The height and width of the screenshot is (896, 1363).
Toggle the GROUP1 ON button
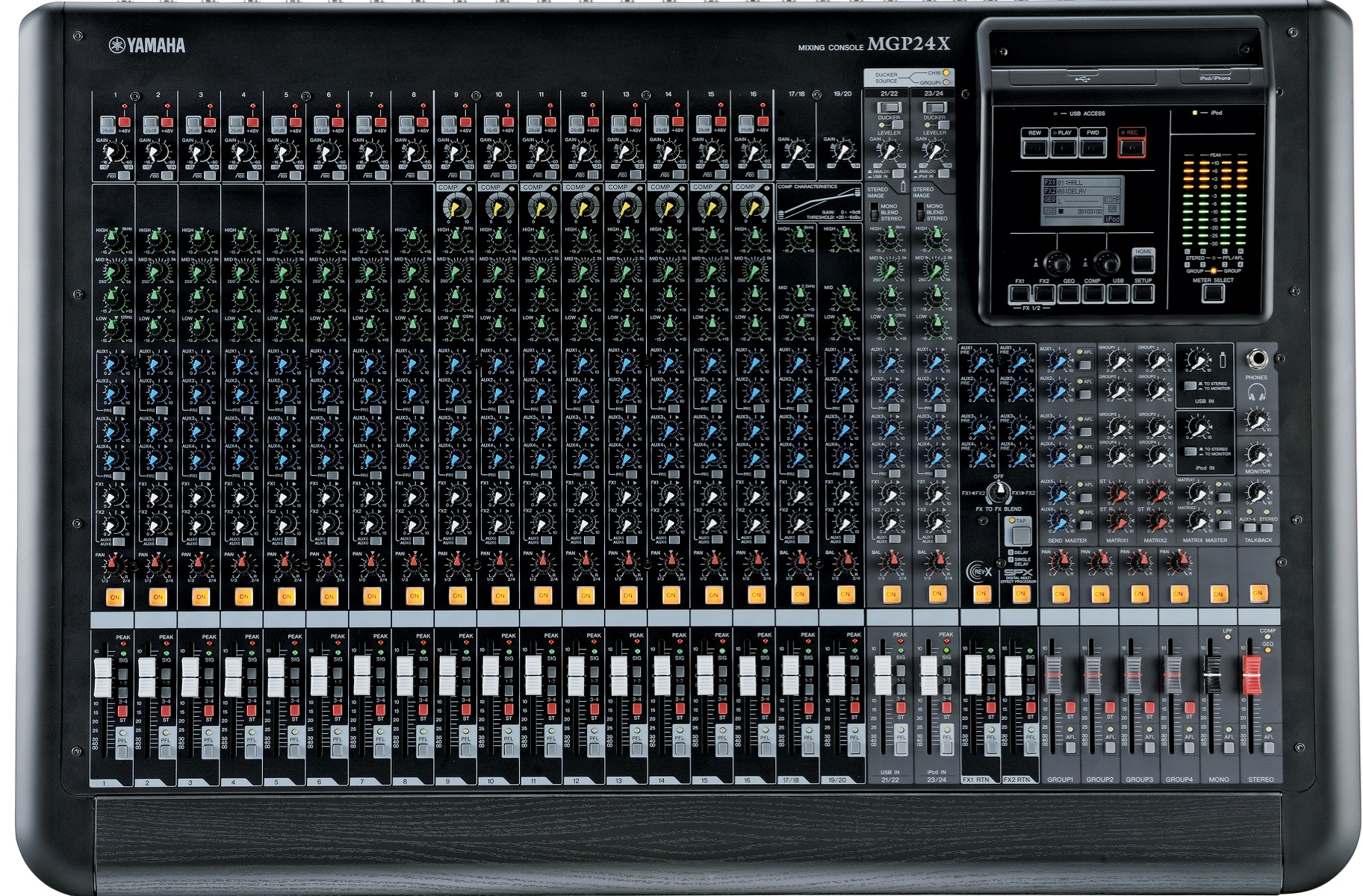coord(1060,594)
